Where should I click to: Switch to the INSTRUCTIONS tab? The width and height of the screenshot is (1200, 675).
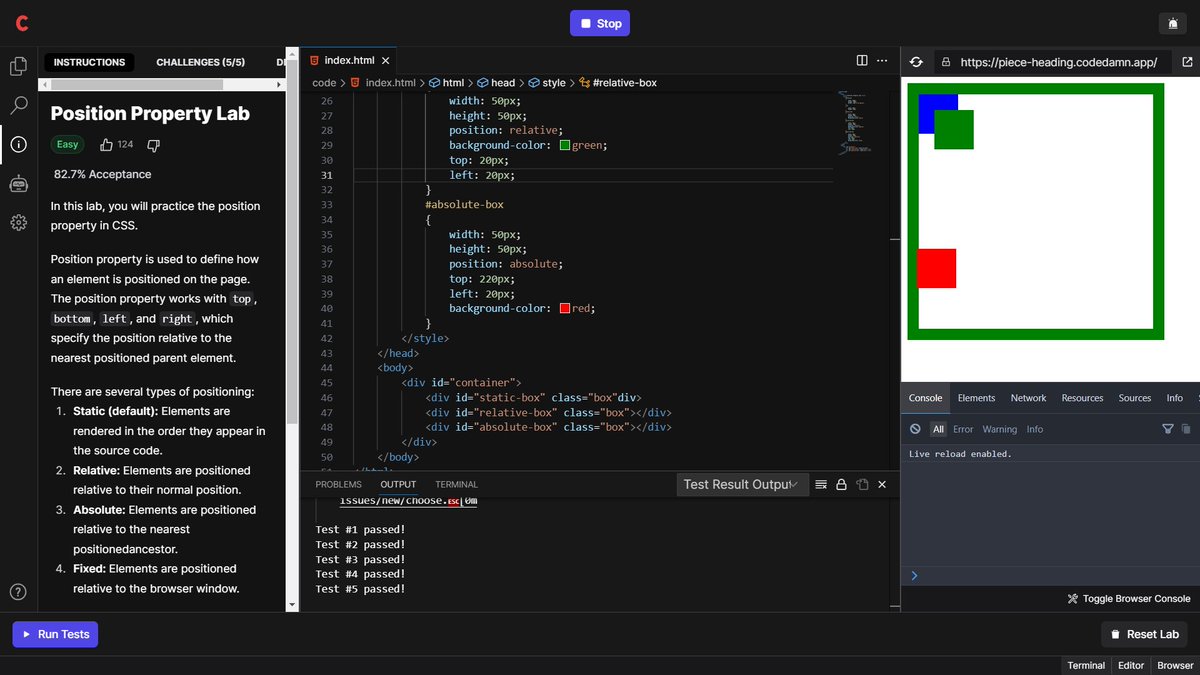tap(89, 62)
